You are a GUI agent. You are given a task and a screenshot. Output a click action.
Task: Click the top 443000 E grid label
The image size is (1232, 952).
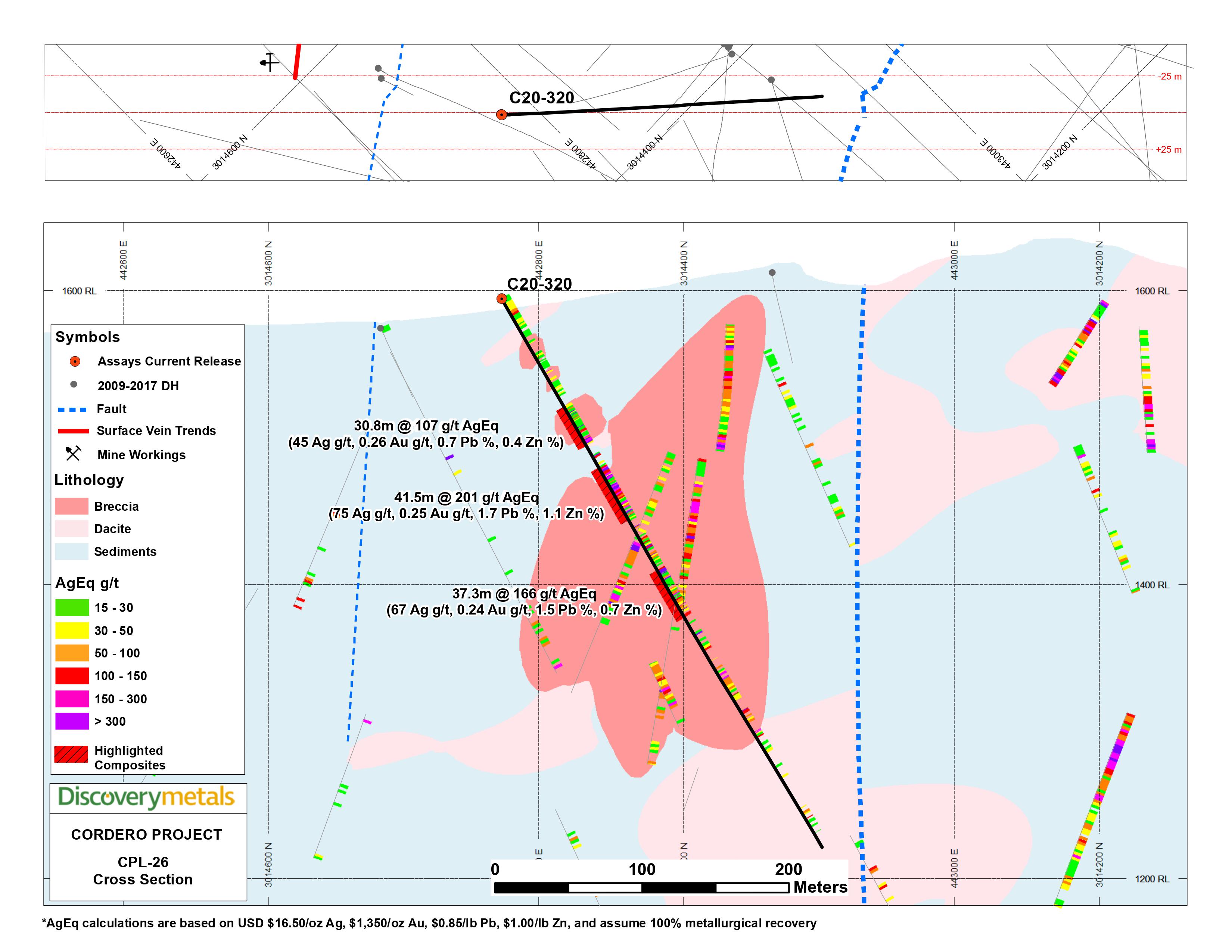point(955,260)
